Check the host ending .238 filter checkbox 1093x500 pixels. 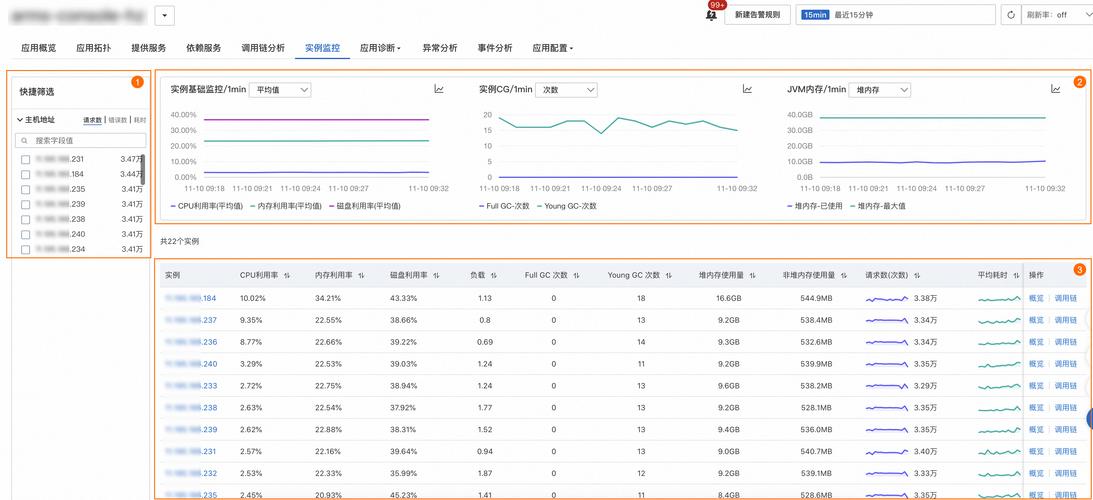(x=25, y=219)
